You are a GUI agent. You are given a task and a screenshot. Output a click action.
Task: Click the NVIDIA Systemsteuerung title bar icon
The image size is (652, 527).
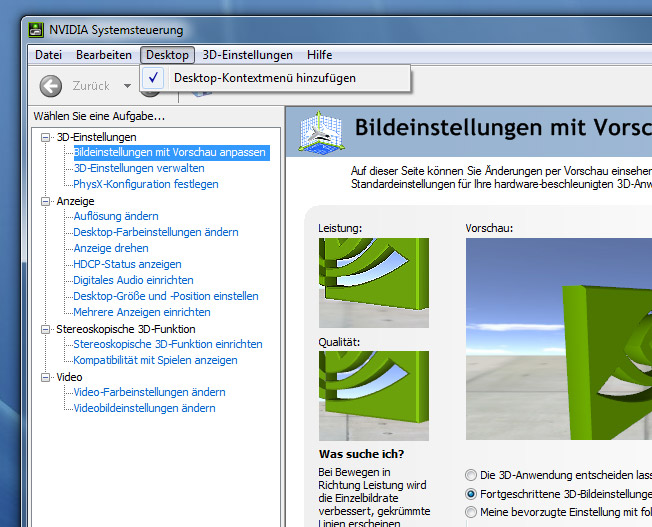point(36,30)
